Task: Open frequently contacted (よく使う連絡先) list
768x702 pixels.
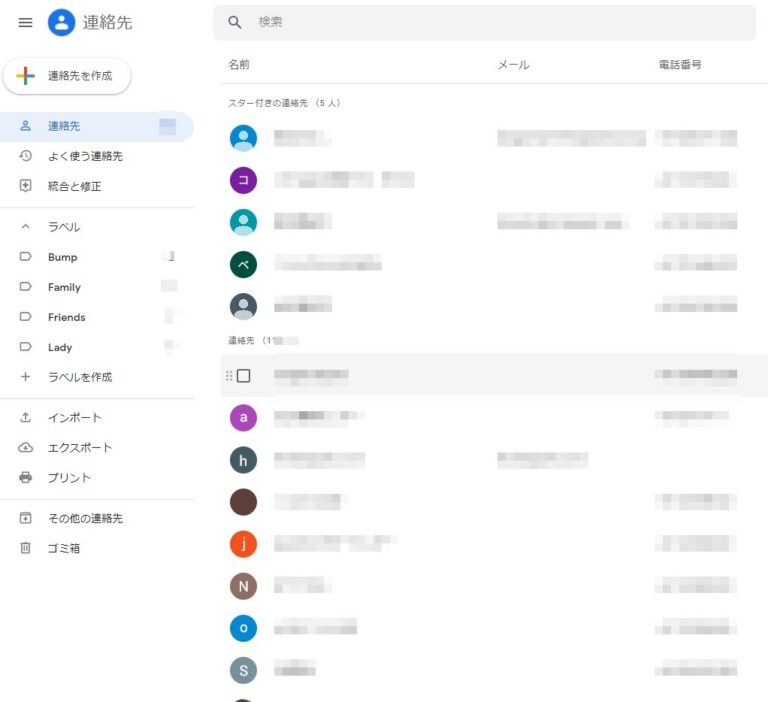Action: click(x=85, y=157)
